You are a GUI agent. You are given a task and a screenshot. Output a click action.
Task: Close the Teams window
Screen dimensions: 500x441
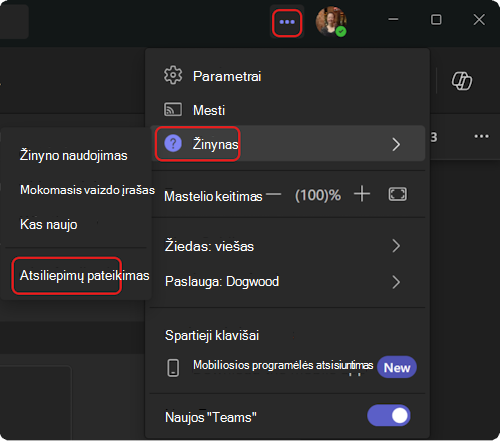pyautogui.click(x=479, y=19)
